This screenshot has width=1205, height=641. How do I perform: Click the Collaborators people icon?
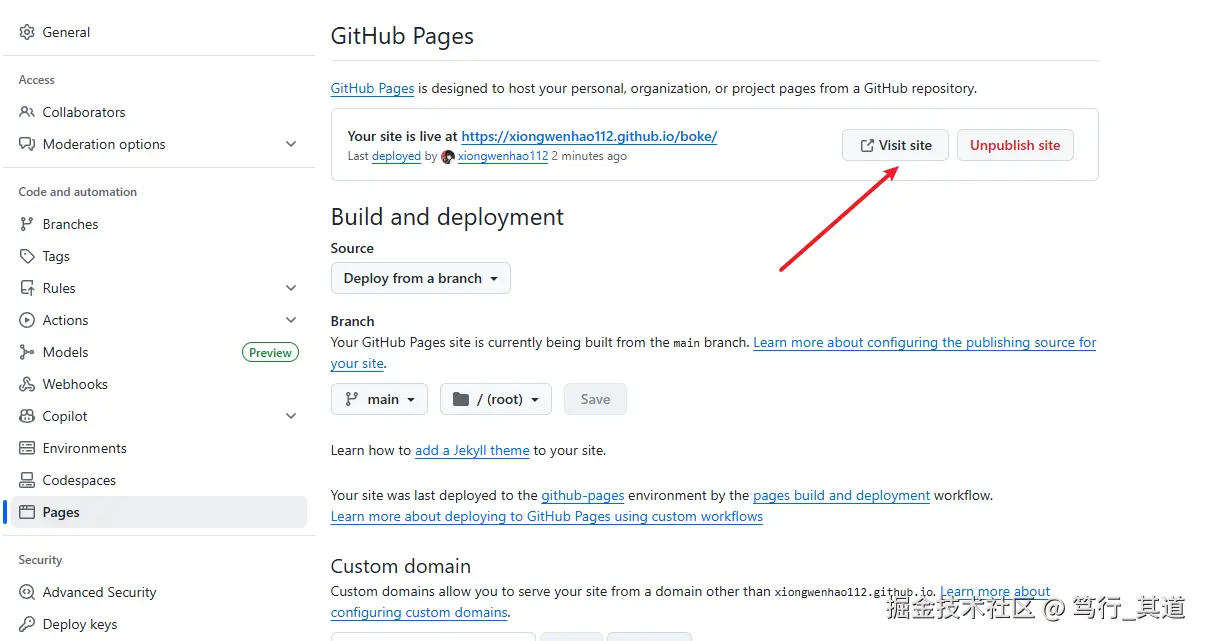[x=27, y=112]
